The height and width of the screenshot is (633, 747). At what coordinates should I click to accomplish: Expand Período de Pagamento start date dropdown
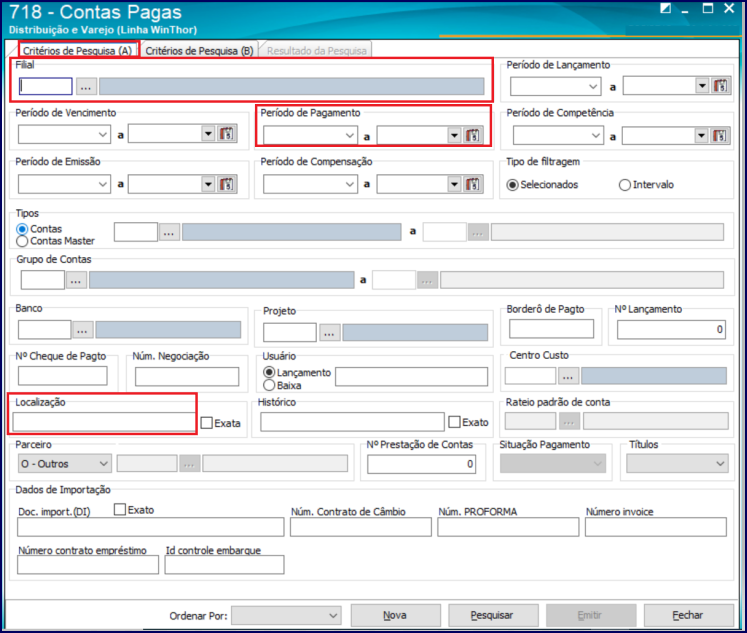[349, 136]
